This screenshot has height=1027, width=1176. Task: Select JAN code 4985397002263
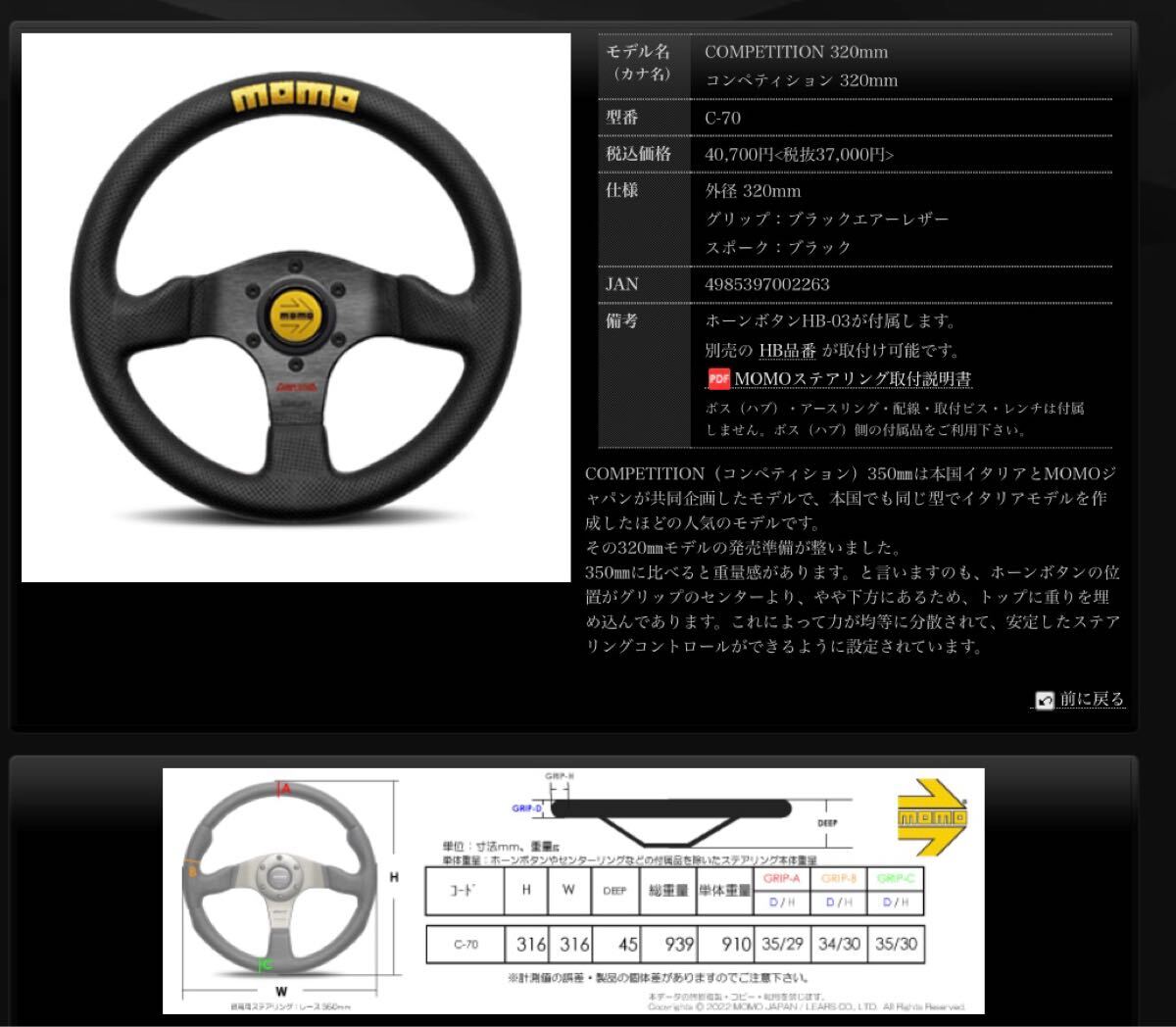coord(767,284)
